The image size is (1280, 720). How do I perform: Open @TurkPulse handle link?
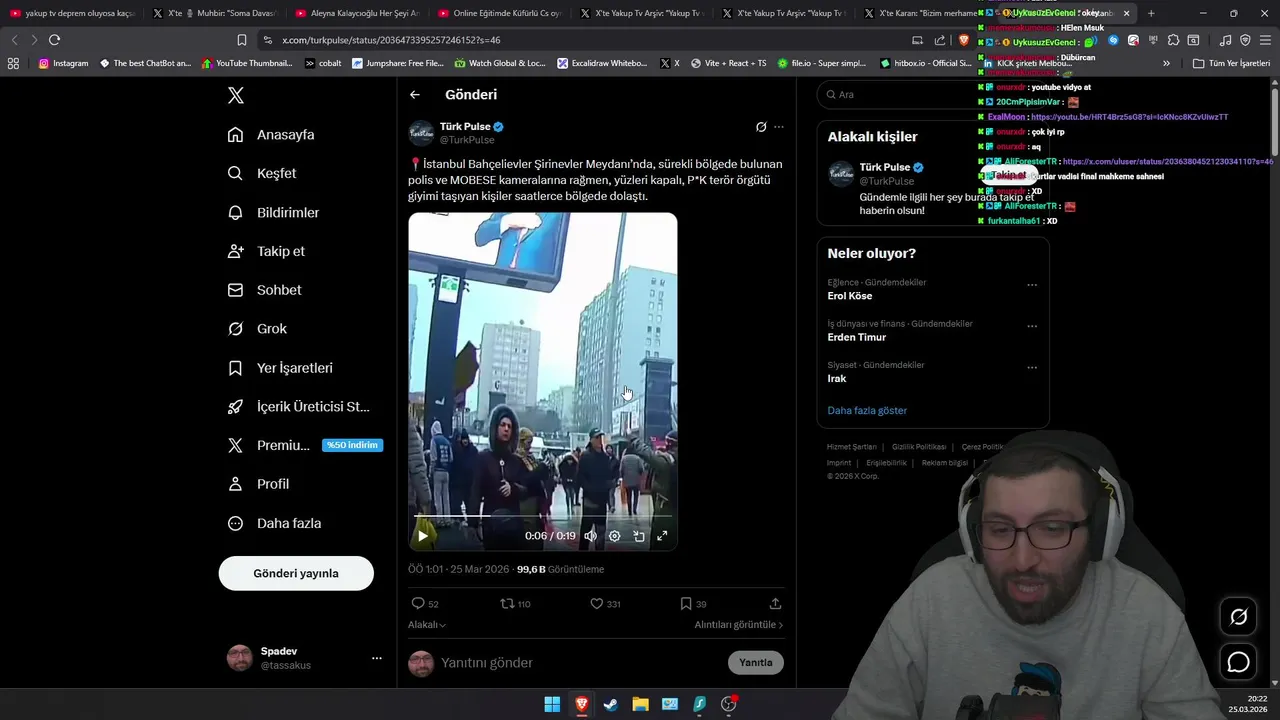click(467, 140)
